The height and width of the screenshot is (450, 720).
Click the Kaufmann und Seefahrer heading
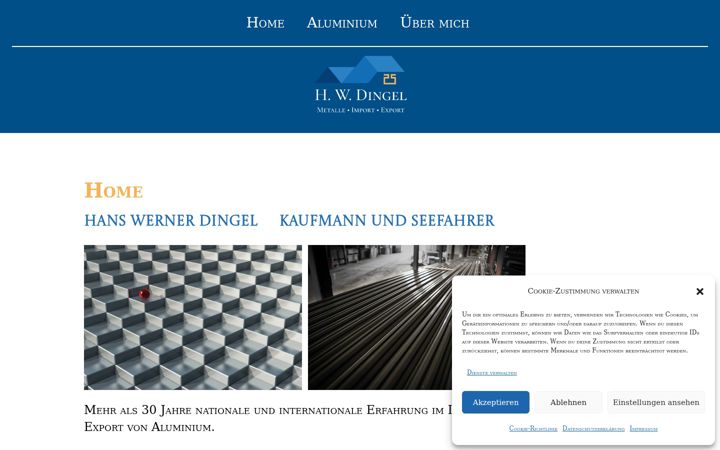click(387, 220)
